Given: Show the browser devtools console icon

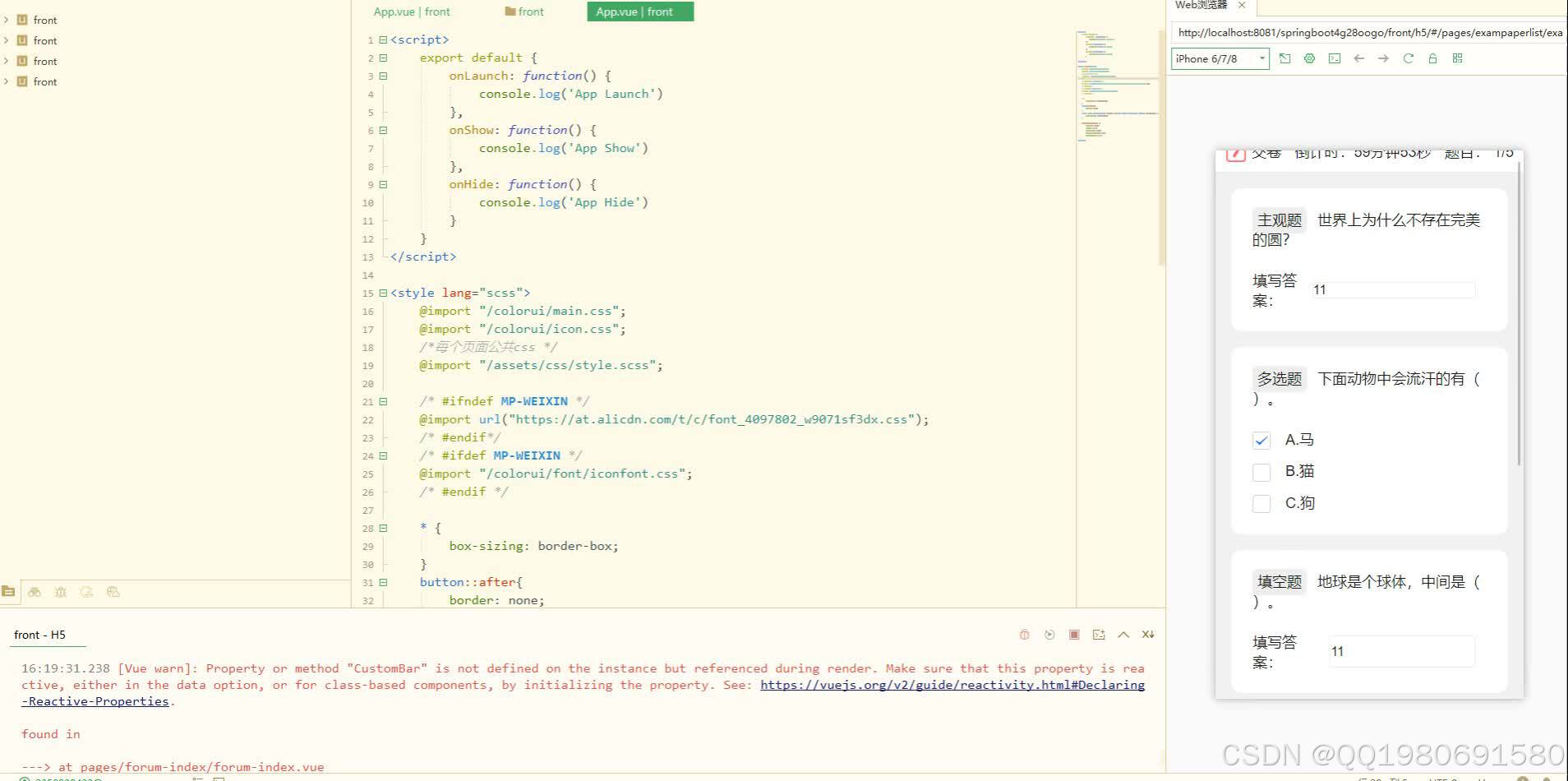Looking at the screenshot, I should [x=1335, y=58].
